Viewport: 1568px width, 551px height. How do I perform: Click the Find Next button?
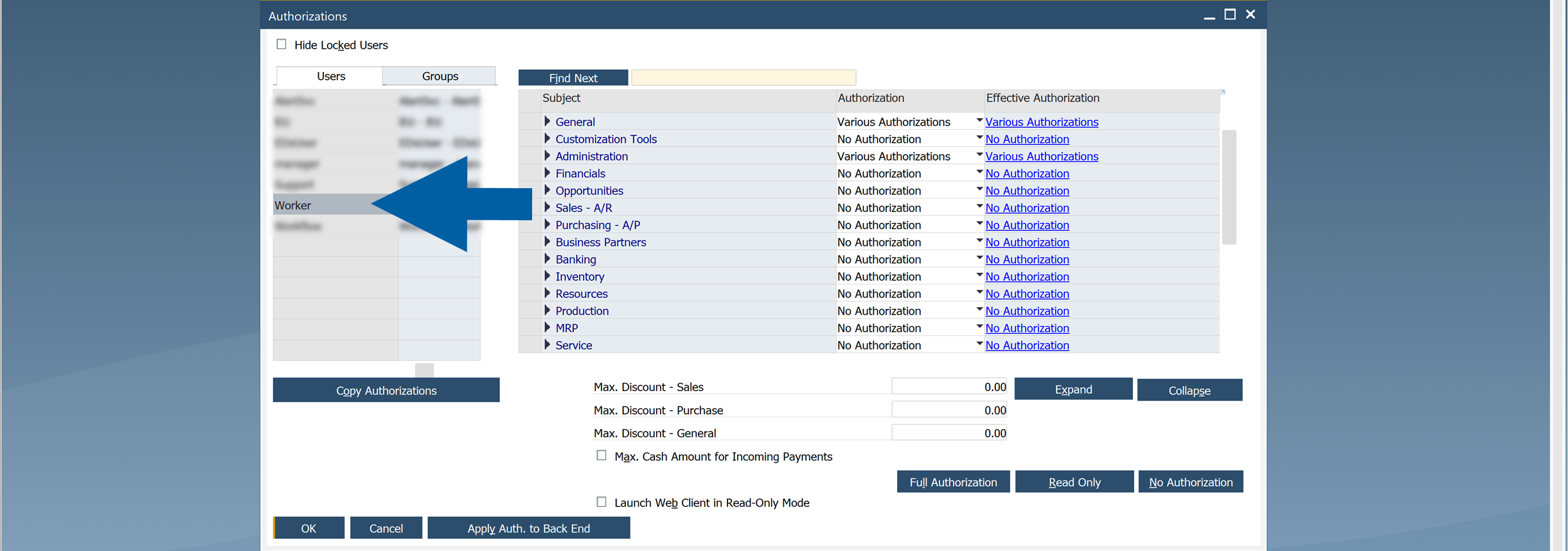[x=573, y=78]
